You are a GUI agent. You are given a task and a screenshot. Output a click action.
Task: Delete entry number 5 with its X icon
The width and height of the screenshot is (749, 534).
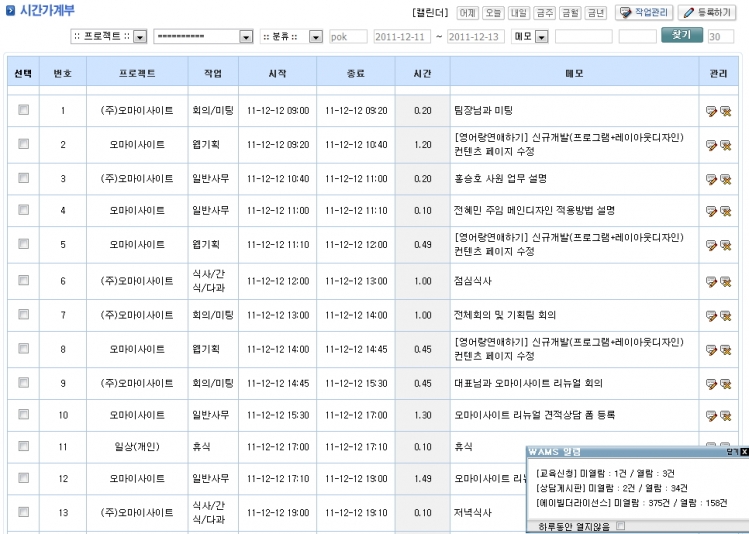point(725,245)
